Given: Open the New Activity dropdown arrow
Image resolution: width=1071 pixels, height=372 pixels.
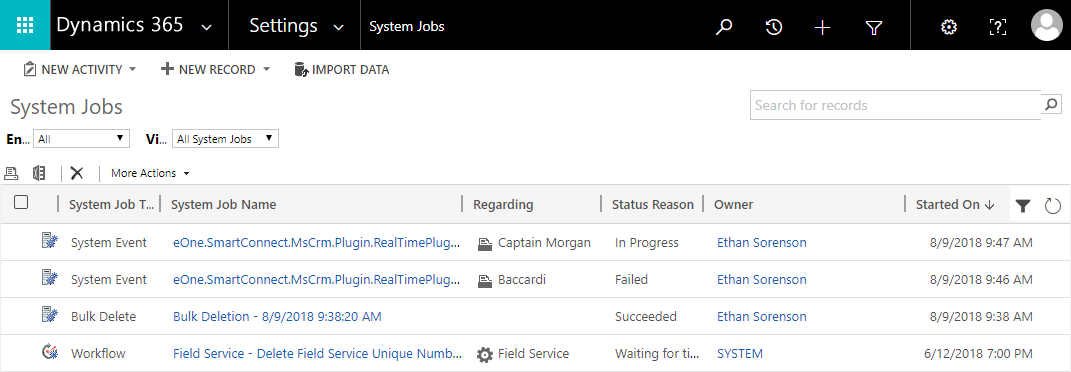Looking at the screenshot, I should pyautogui.click(x=133, y=70).
